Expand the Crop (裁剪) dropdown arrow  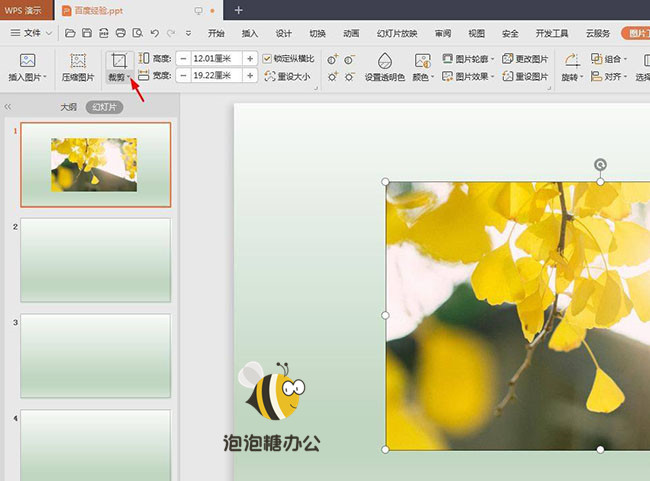(x=129, y=77)
